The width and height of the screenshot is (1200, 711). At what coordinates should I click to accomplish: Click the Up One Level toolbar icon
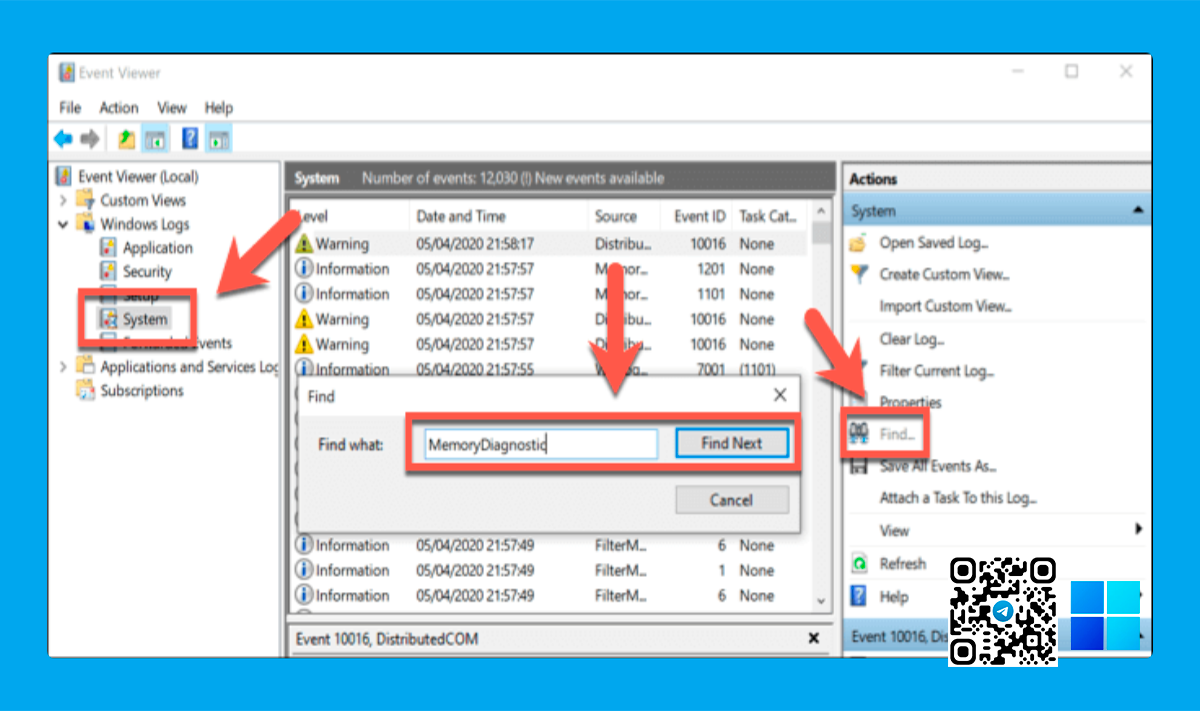(127, 138)
